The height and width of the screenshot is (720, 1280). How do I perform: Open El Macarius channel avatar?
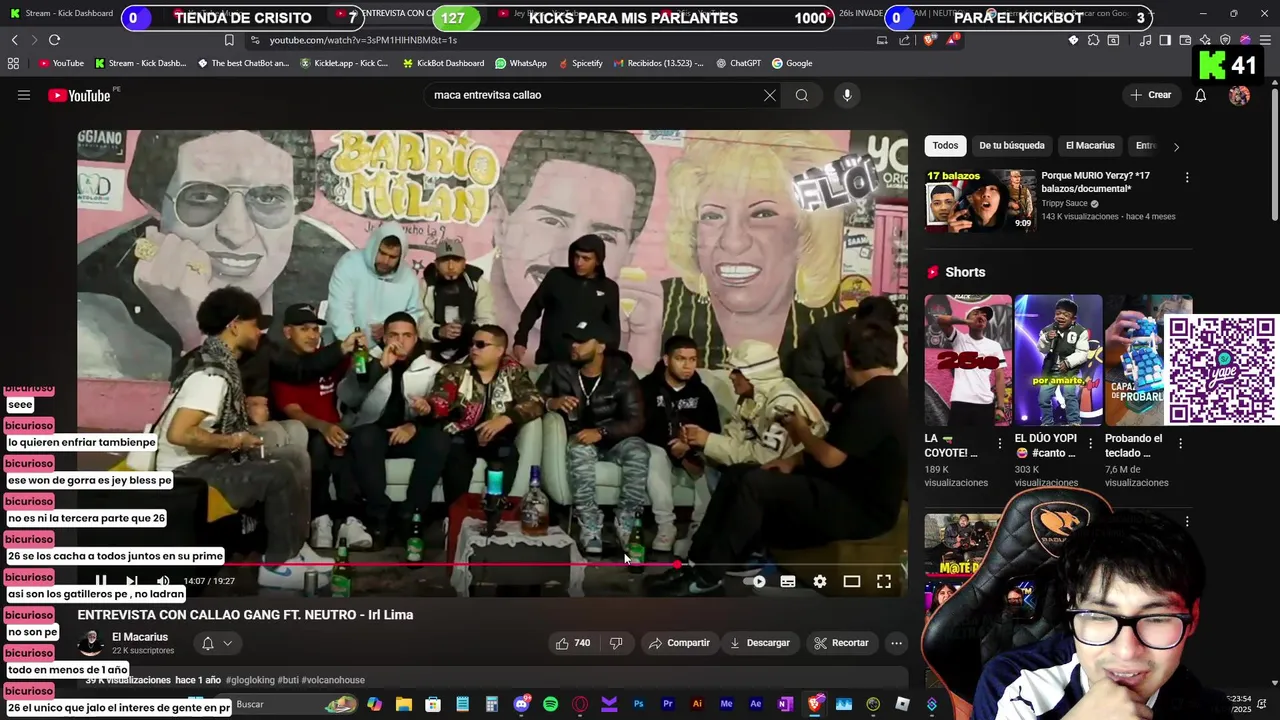tap(90, 643)
